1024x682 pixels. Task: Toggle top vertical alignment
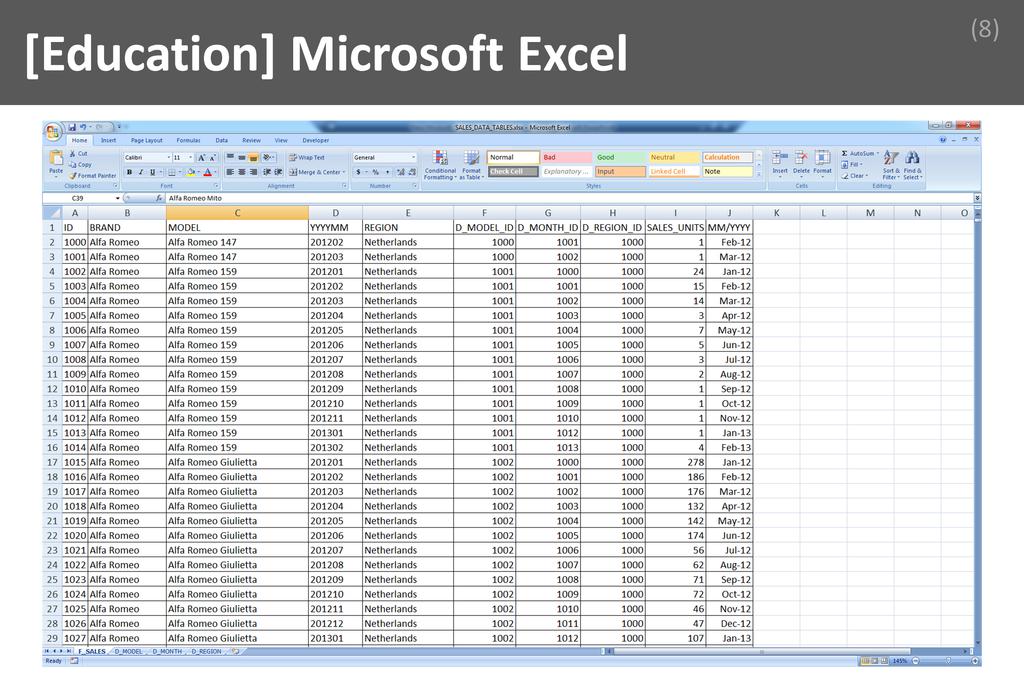coord(231,157)
